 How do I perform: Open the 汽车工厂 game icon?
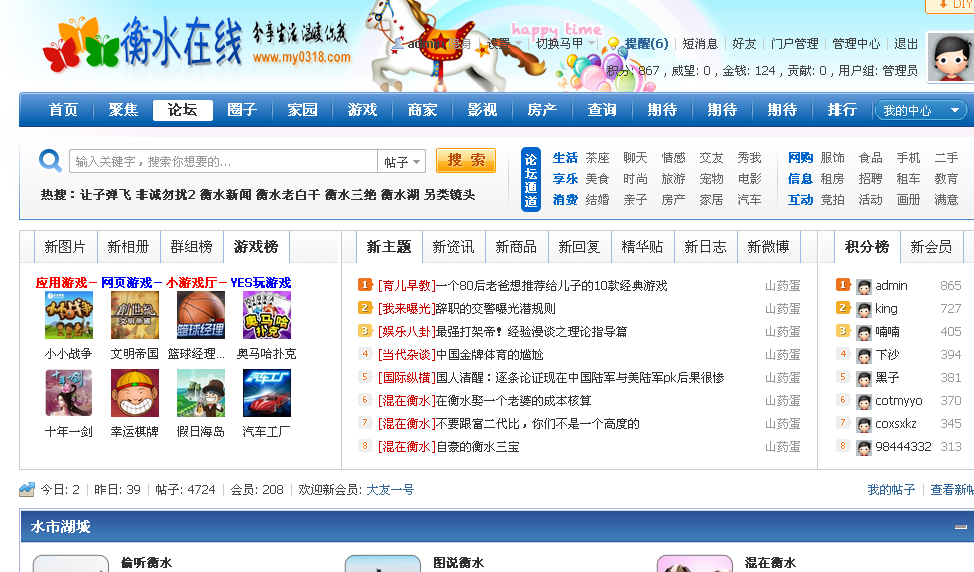click(266, 393)
